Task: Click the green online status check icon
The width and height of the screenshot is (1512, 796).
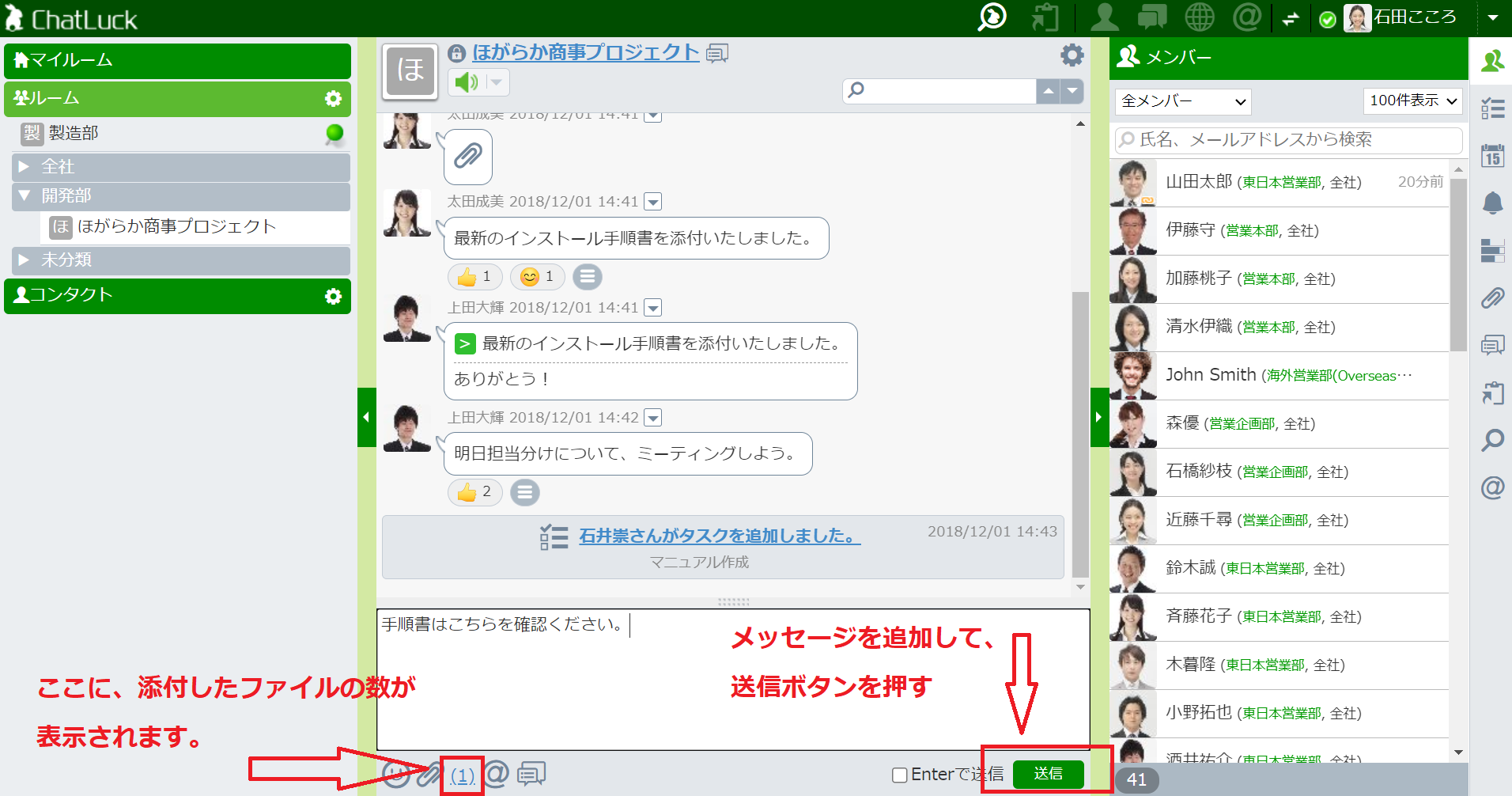Action: (1329, 19)
